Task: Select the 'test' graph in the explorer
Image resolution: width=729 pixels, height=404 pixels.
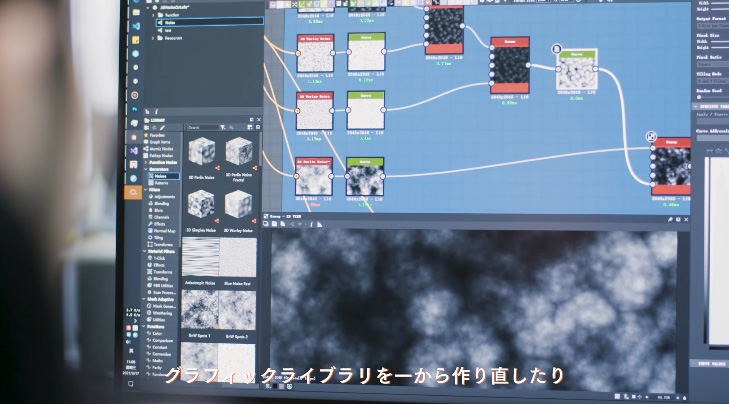Action: [168, 30]
